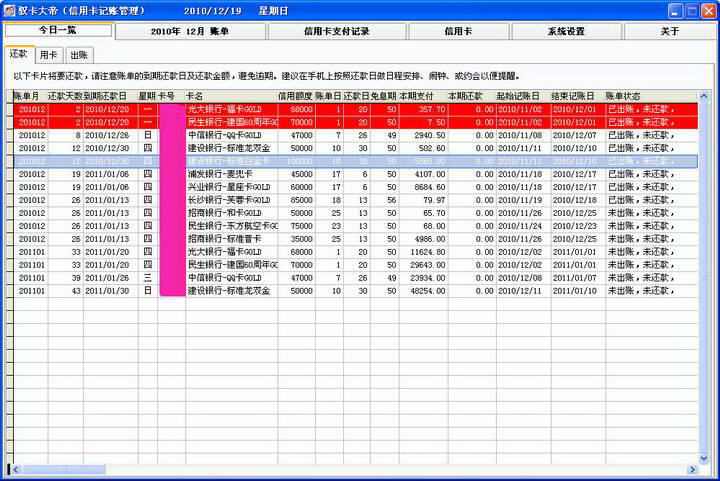The image size is (720, 481).
Task: Close the 驭卡大帝 window
Action: click(x=706, y=10)
